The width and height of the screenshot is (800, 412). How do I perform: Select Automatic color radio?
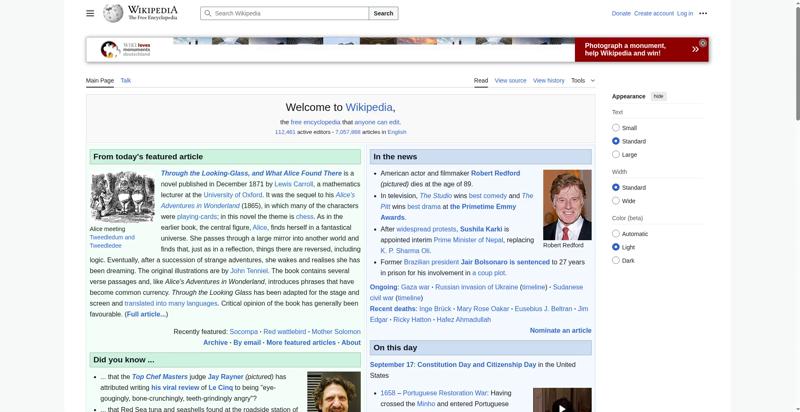(616, 234)
